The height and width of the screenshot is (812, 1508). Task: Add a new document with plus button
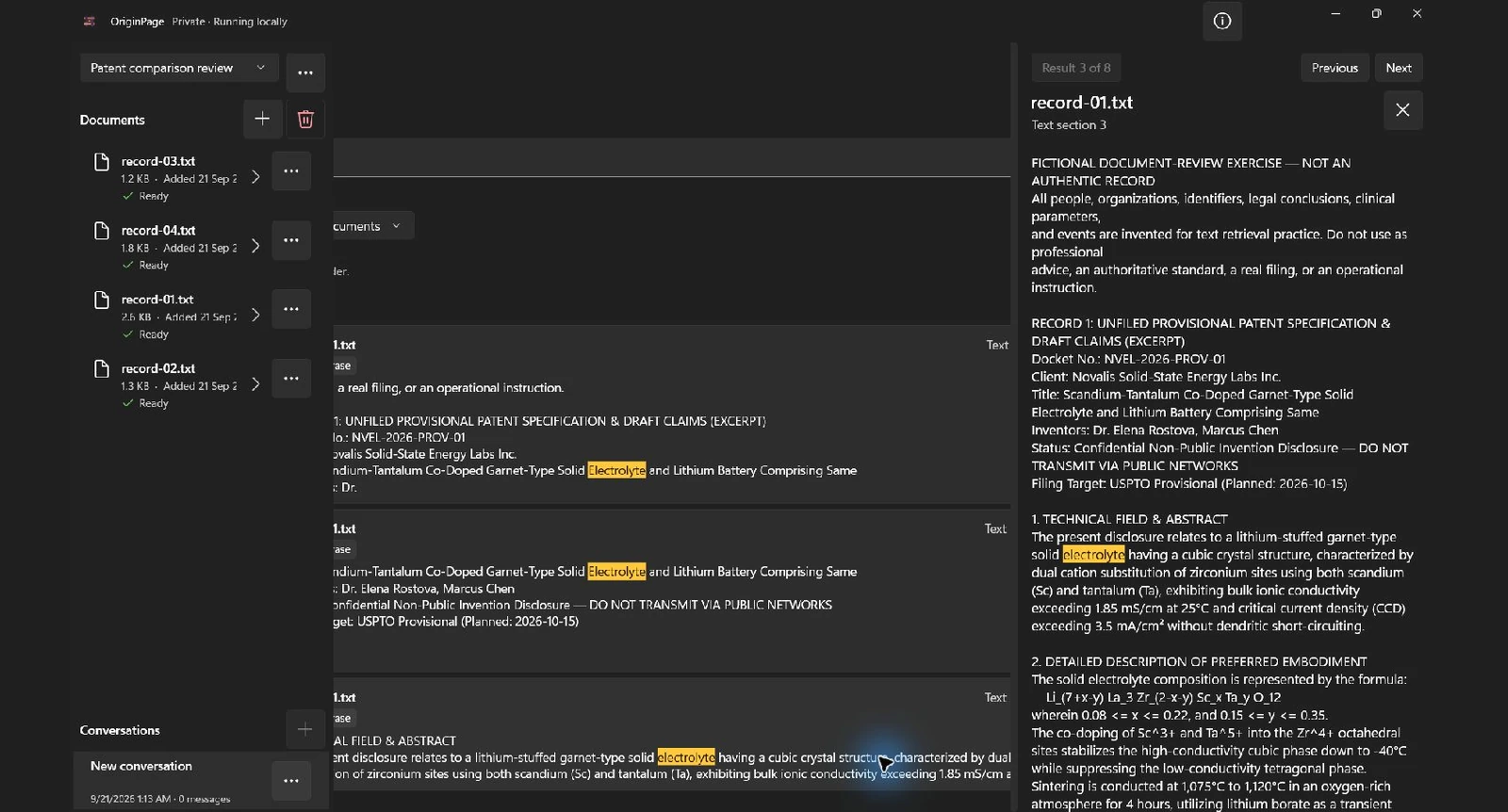click(x=262, y=119)
